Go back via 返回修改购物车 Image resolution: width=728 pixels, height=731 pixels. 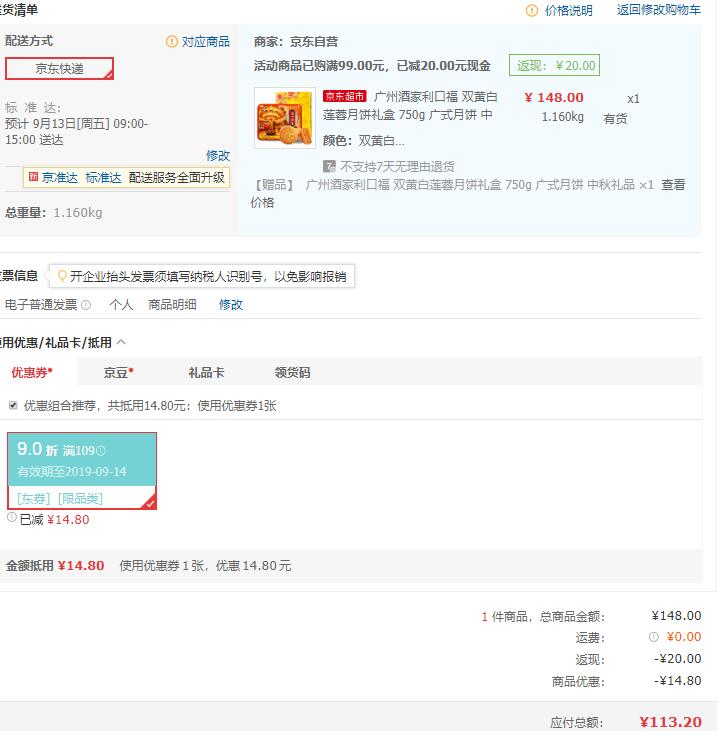(x=659, y=10)
